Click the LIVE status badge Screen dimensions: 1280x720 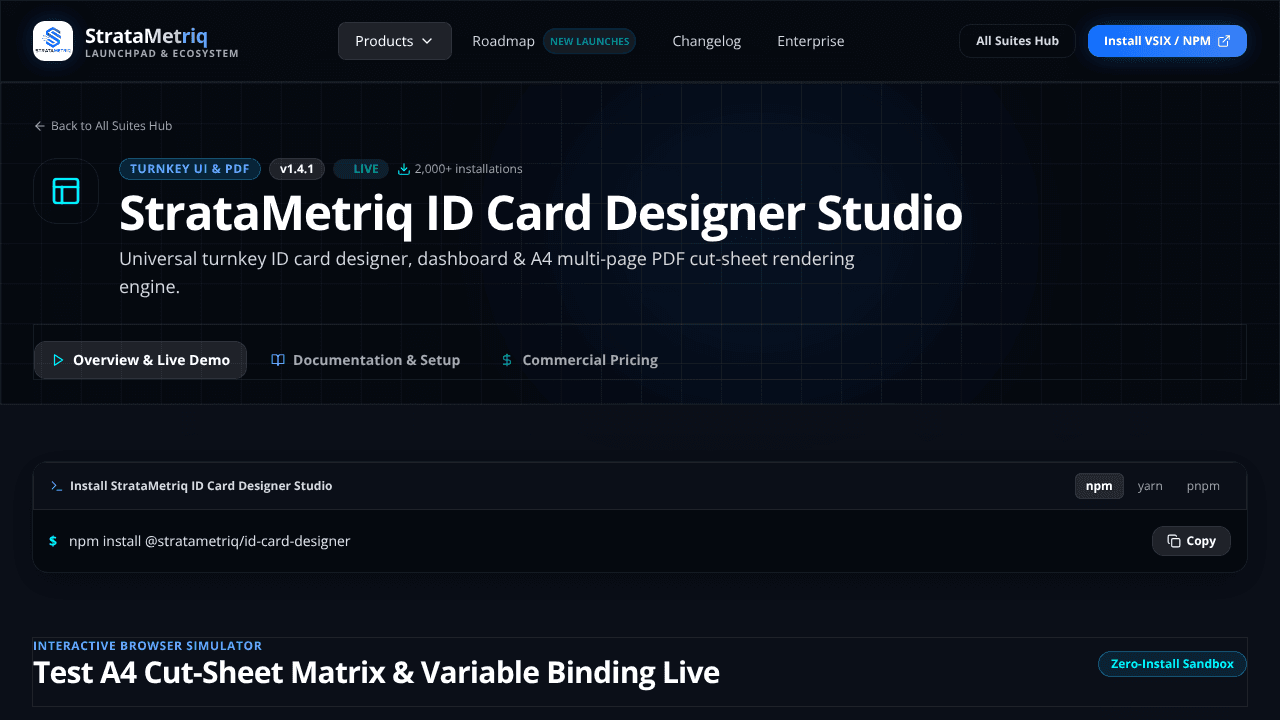click(360, 169)
